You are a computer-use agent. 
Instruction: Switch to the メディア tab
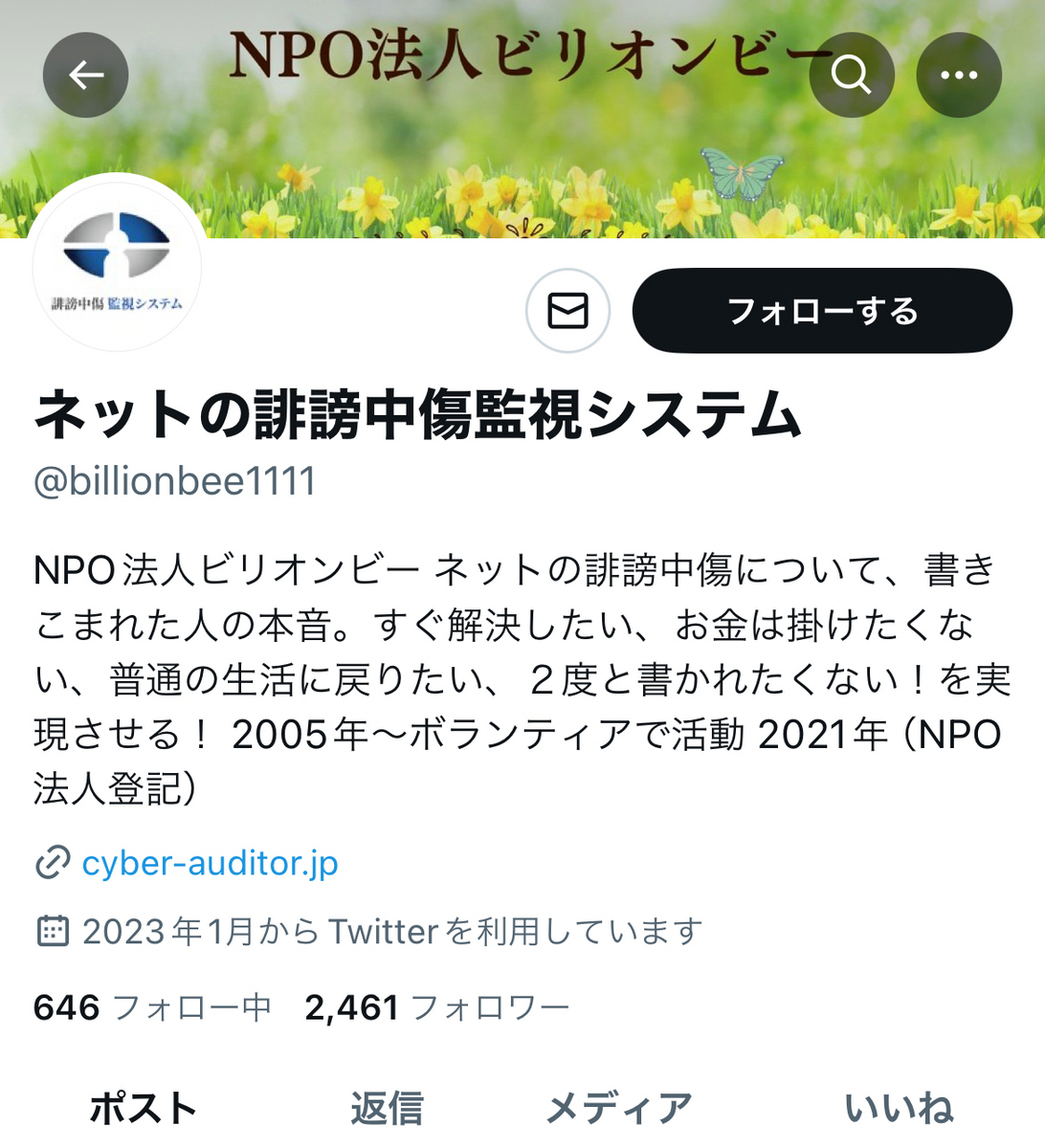coord(619,1109)
